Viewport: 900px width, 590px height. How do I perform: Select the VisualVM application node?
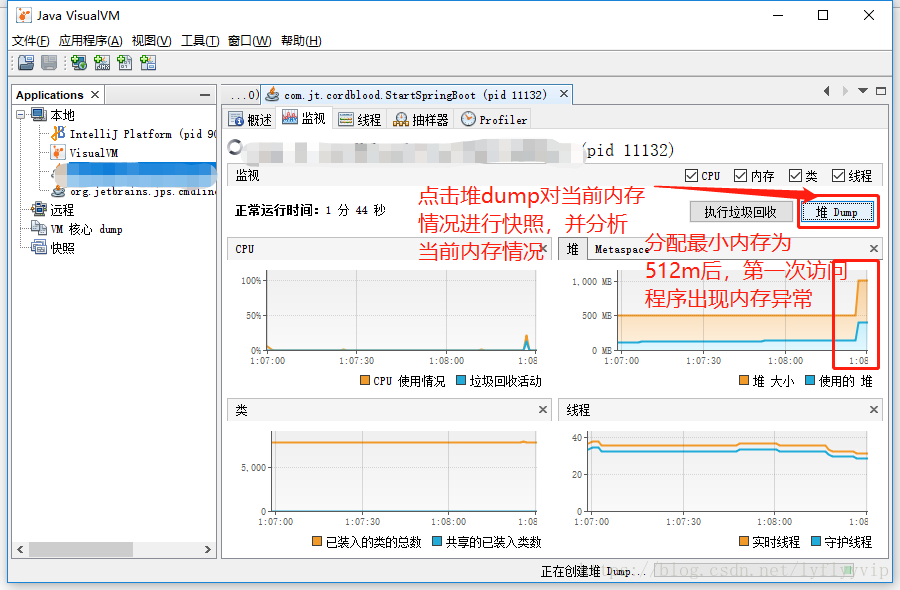(x=85, y=153)
